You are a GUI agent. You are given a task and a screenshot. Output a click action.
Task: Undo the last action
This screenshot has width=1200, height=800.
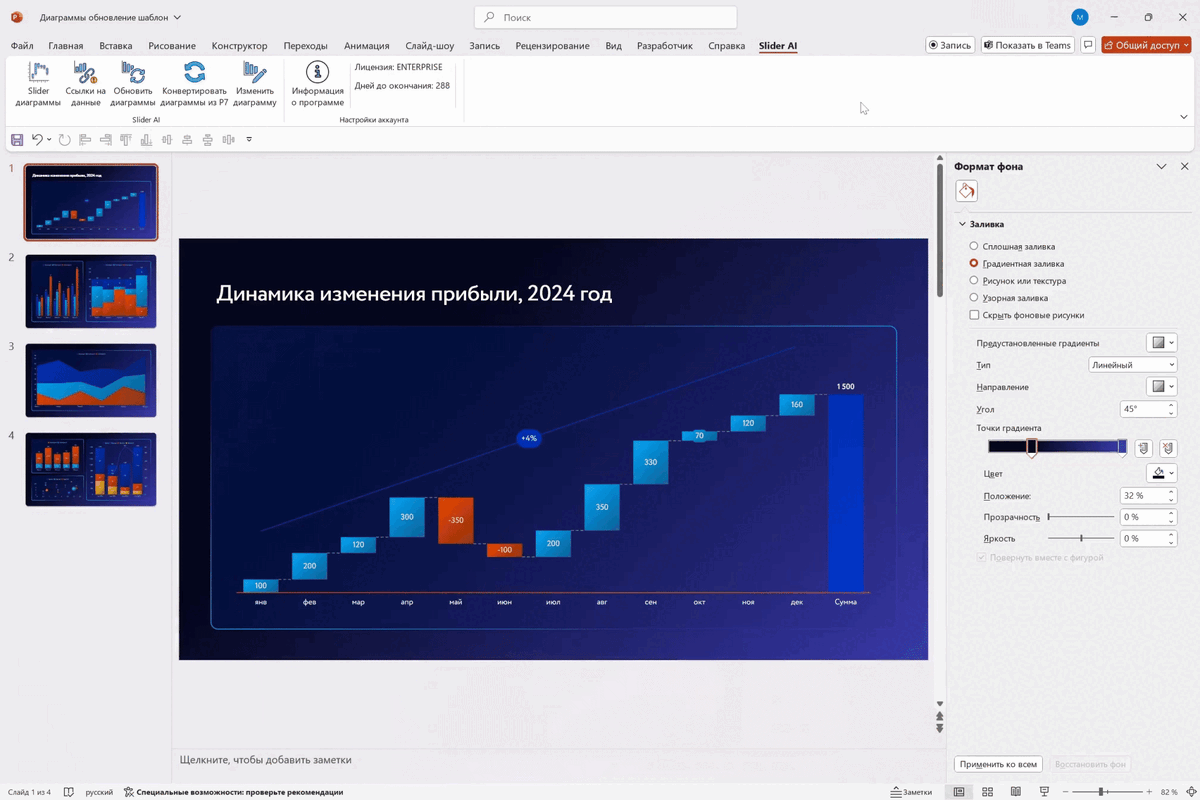(37, 140)
